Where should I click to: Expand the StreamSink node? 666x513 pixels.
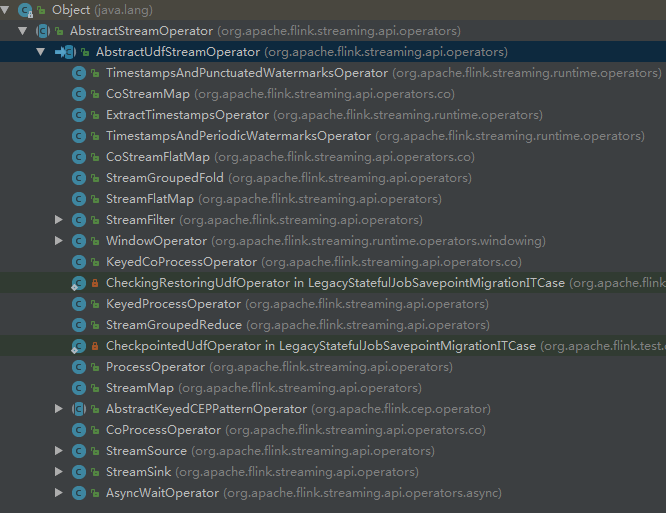tap(59, 472)
